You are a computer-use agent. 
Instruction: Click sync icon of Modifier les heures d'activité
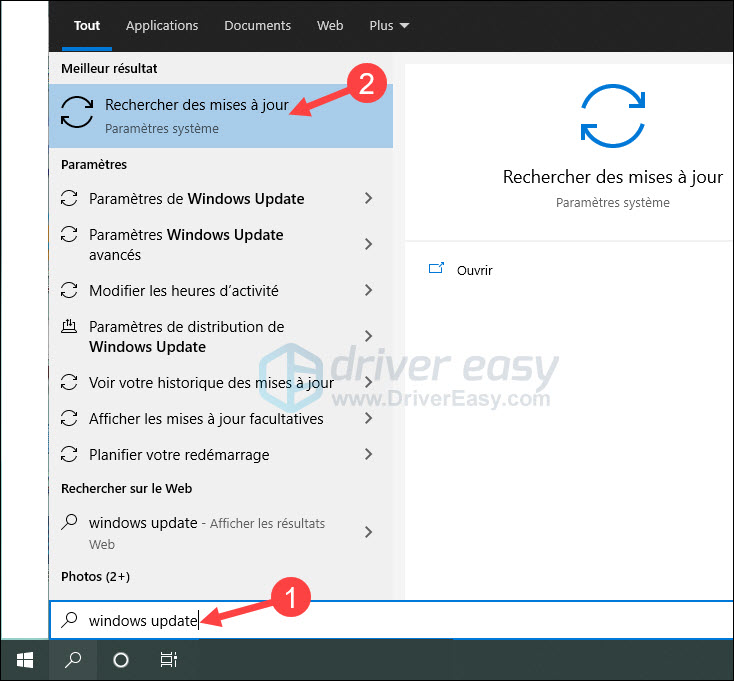pyautogui.click(x=69, y=290)
